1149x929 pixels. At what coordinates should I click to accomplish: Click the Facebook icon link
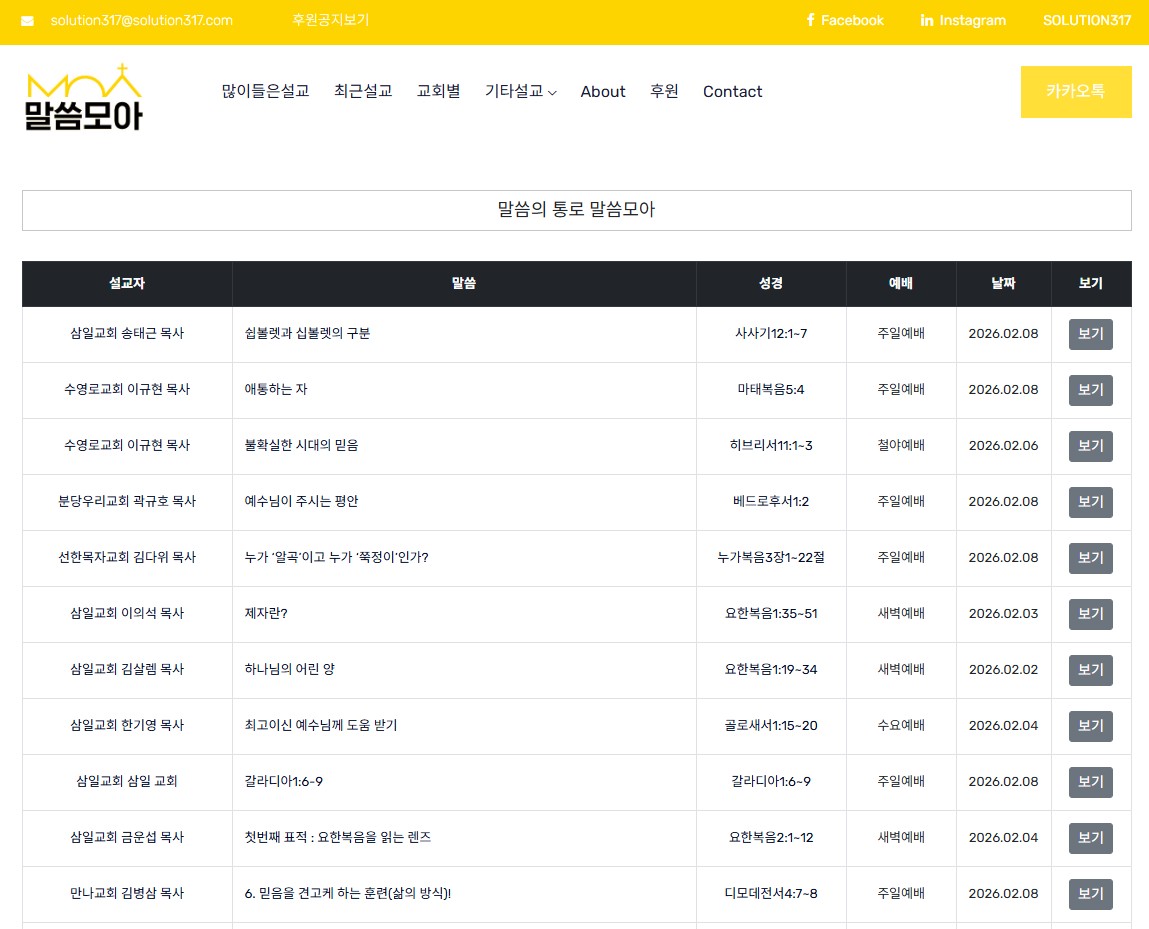(845, 21)
